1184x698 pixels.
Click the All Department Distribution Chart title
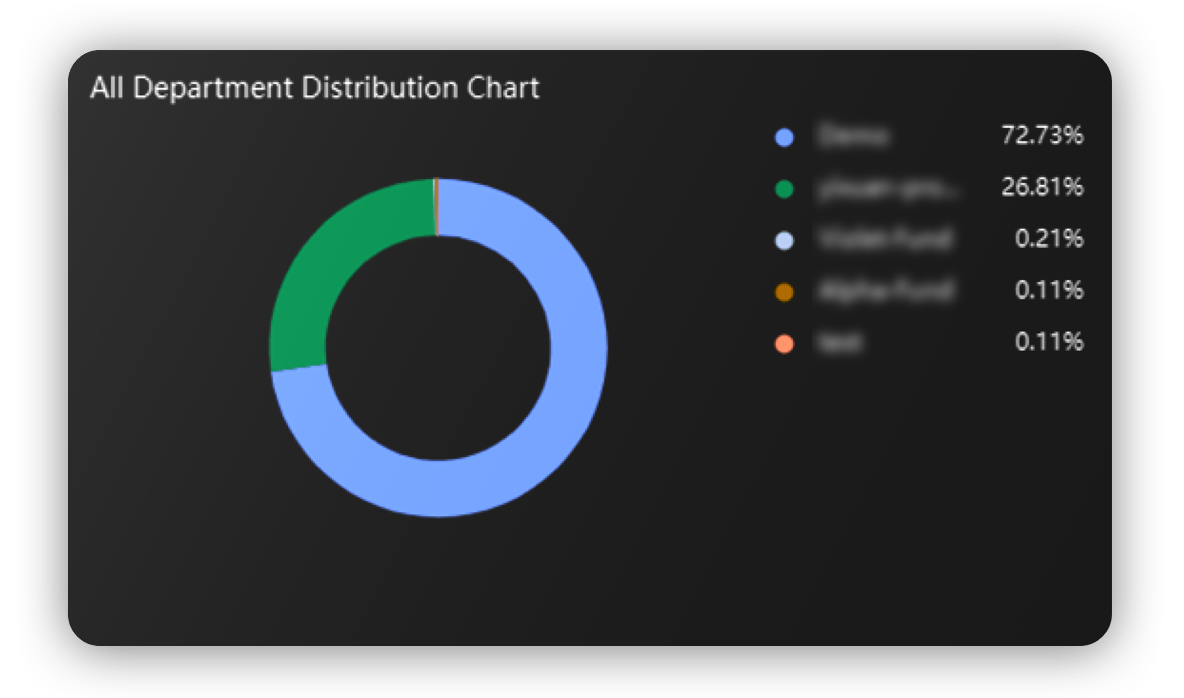314,88
